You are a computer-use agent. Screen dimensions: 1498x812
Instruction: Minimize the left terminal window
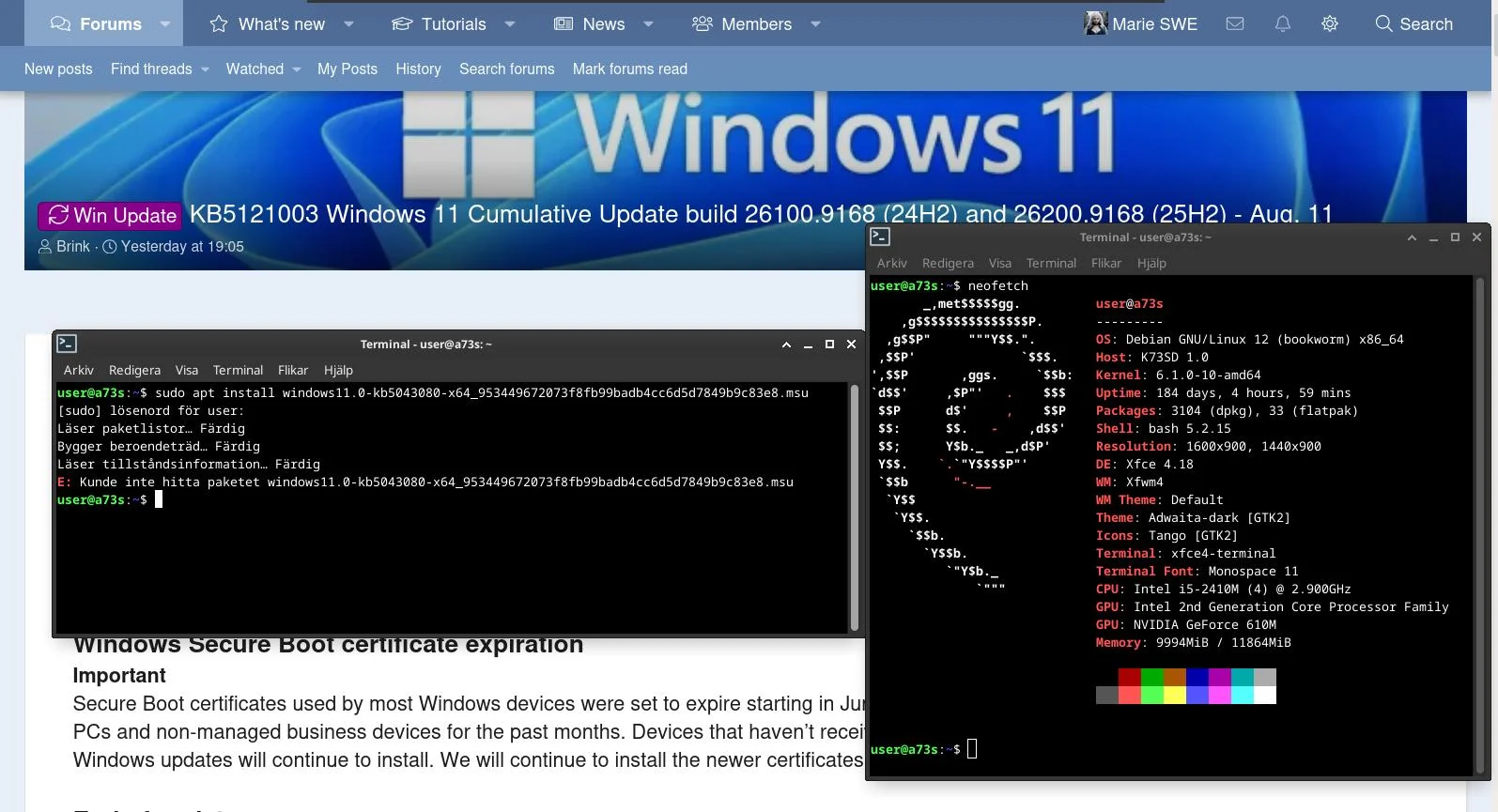pos(808,345)
